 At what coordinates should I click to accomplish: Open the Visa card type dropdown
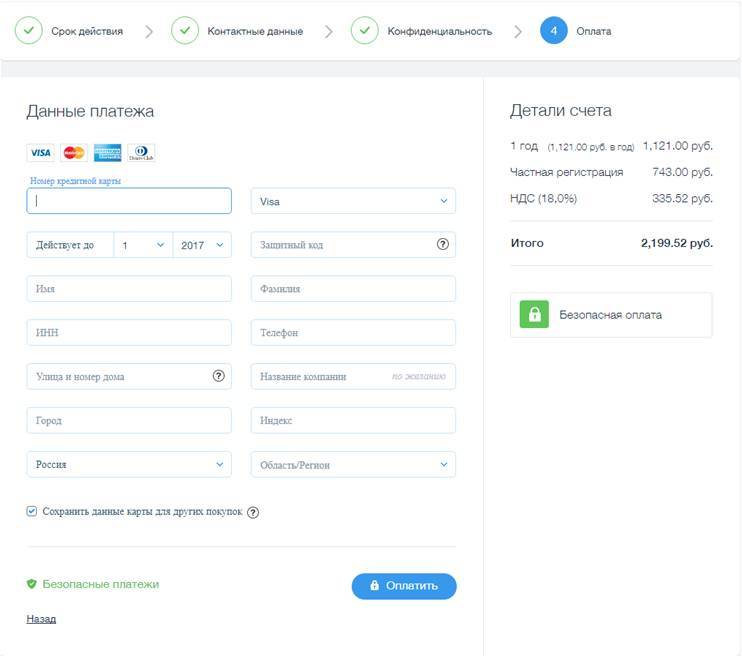[353, 201]
